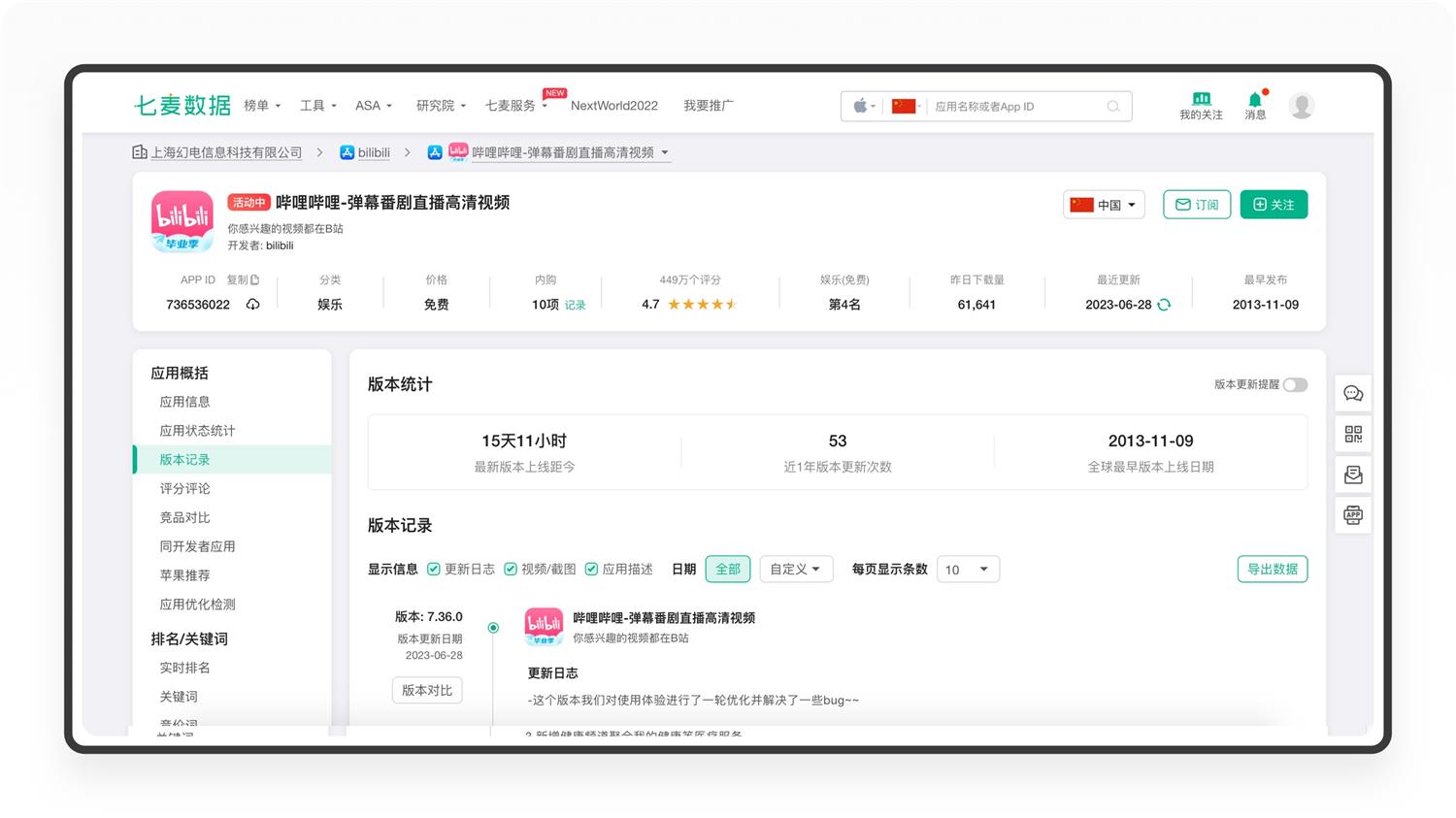This screenshot has height=818, width=1456.
Task: Open the 每页显示条数 dropdown showing 10
Action: (967, 570)
